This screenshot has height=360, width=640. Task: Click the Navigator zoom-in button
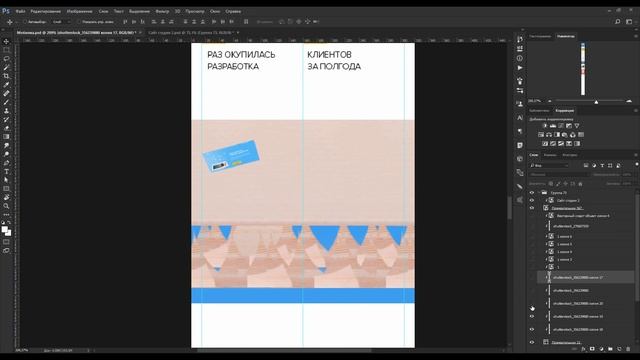629,101
